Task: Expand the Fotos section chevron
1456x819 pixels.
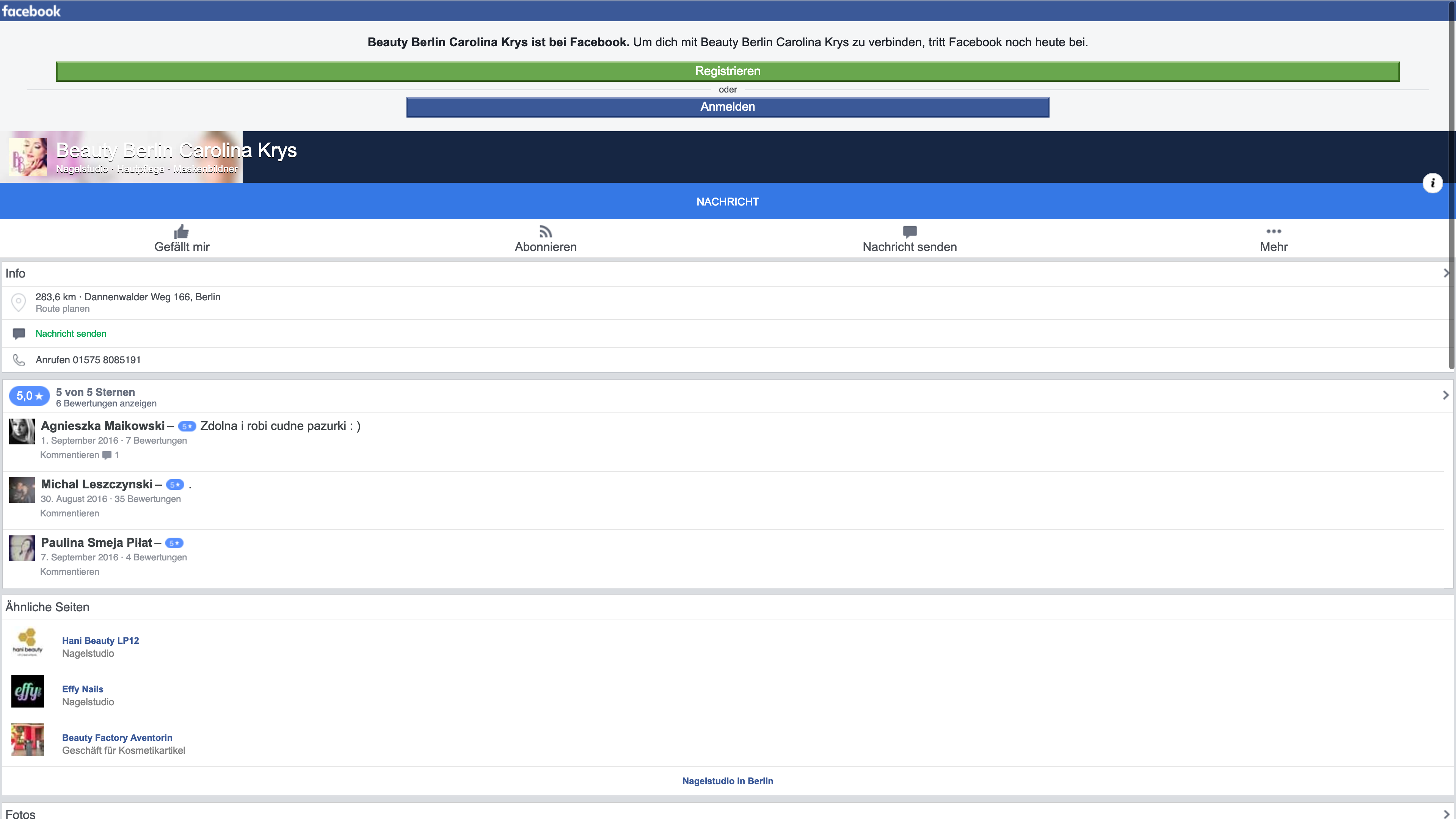Action: [1446, 814]
